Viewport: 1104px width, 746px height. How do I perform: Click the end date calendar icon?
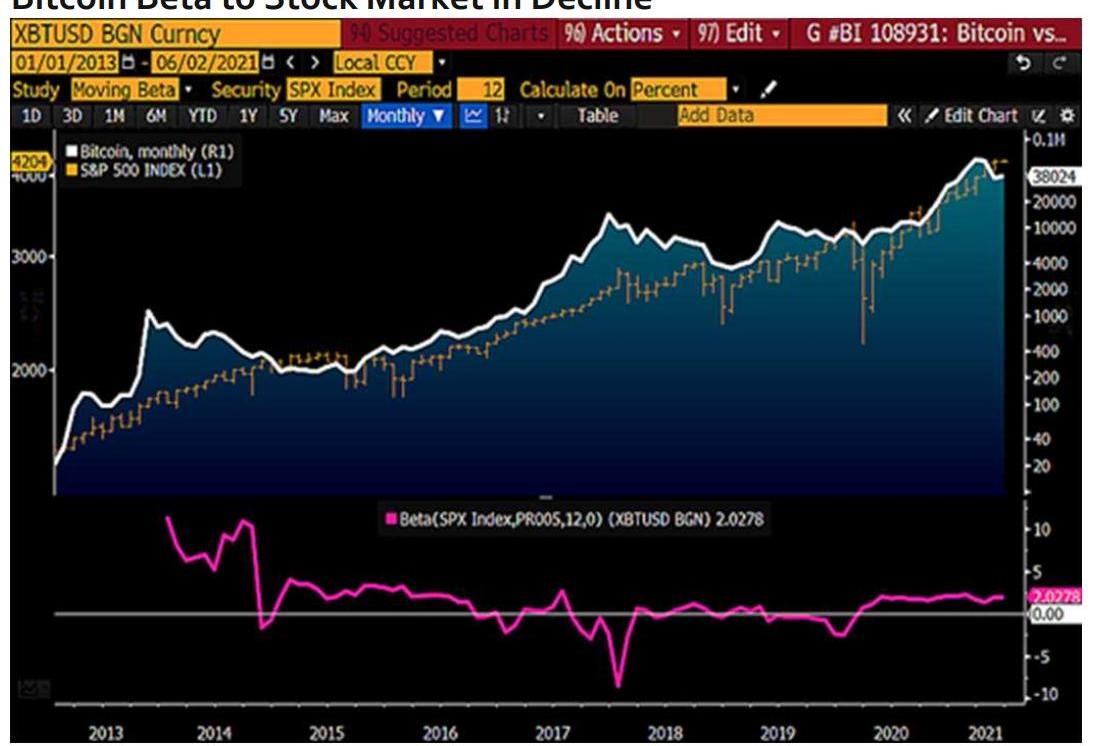267,63
